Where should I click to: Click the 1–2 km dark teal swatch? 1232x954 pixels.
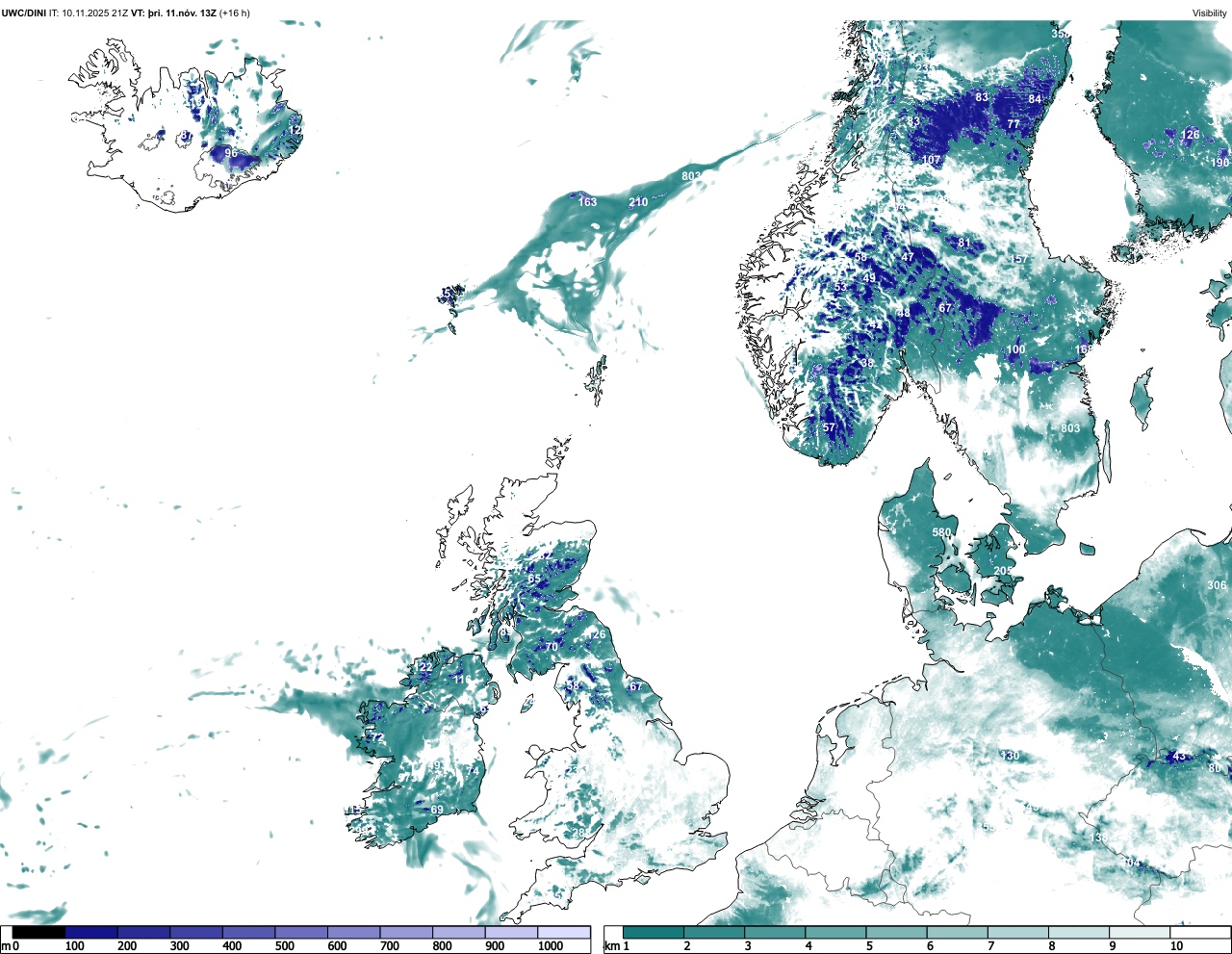coord(654,932)
